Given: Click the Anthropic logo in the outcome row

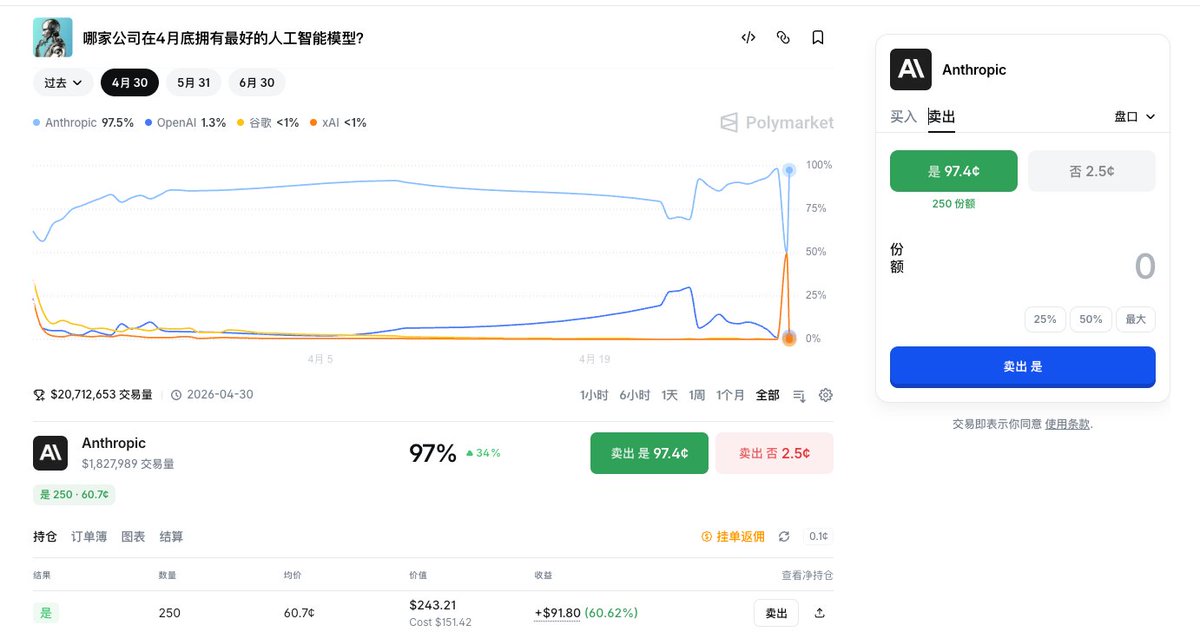Looking at the screenshot, I should click(x=50, y=453).
